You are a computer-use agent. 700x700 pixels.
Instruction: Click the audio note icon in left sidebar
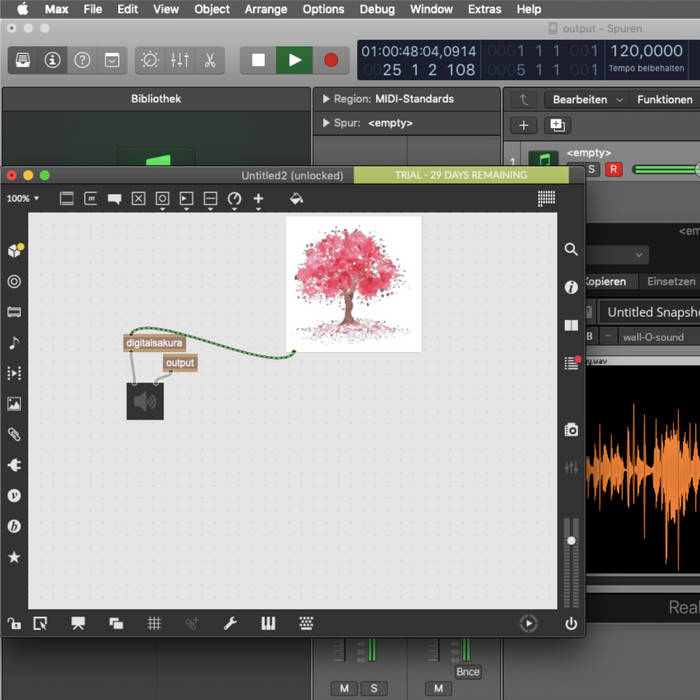point(14,343)
